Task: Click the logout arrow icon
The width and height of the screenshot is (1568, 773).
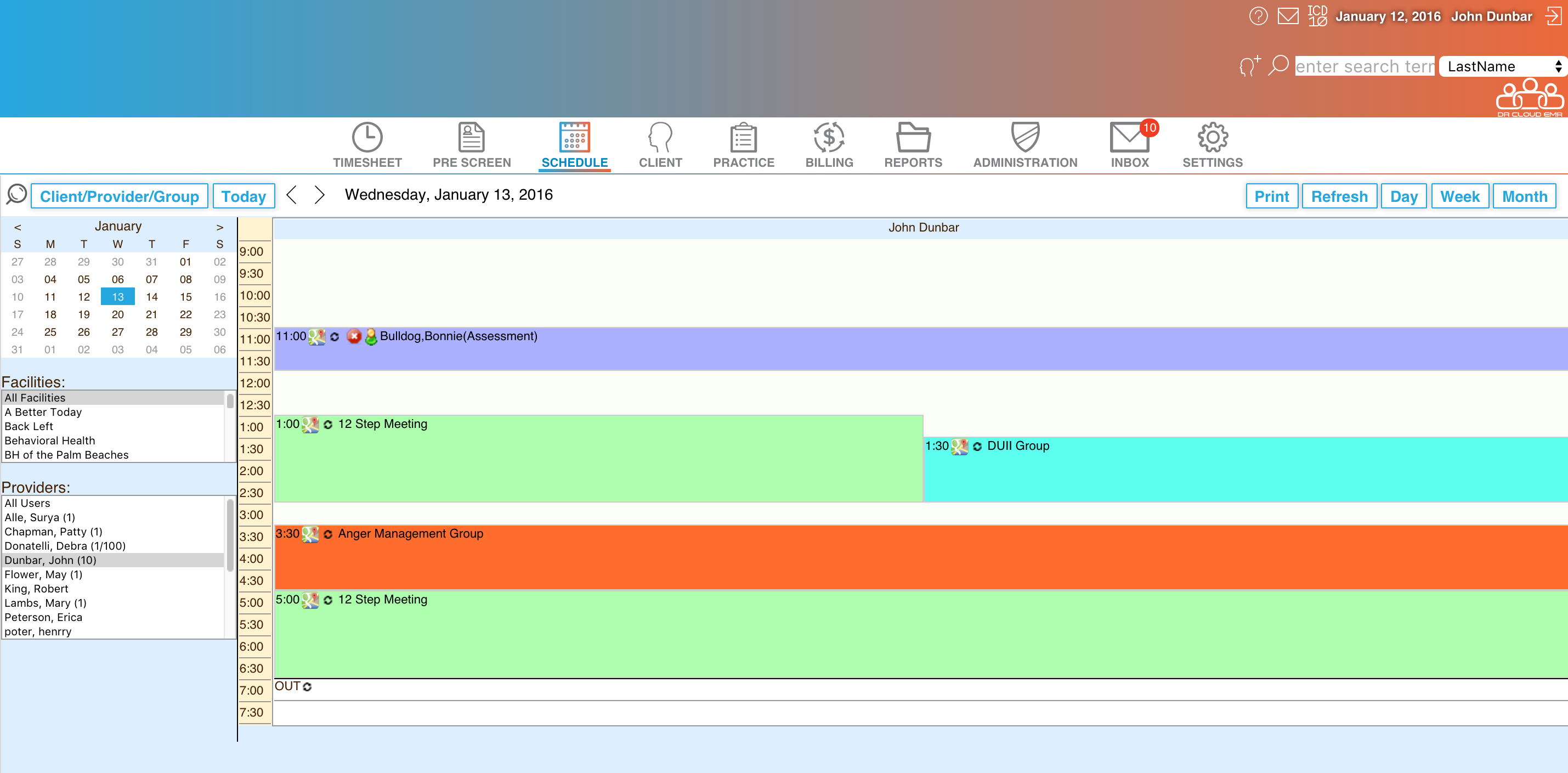Action: click(1553, 16)
